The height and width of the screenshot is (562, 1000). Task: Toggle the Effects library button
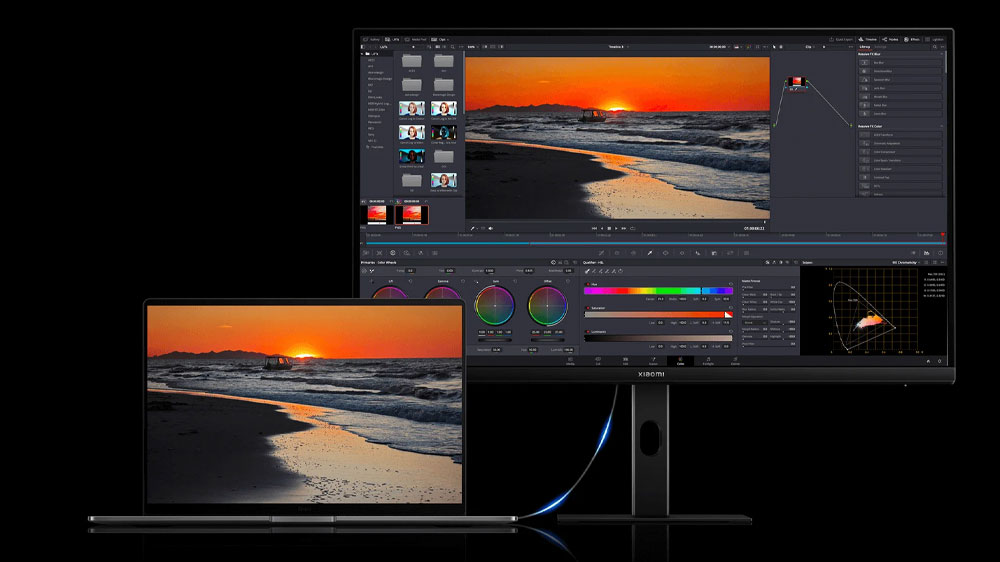(912, 40)
